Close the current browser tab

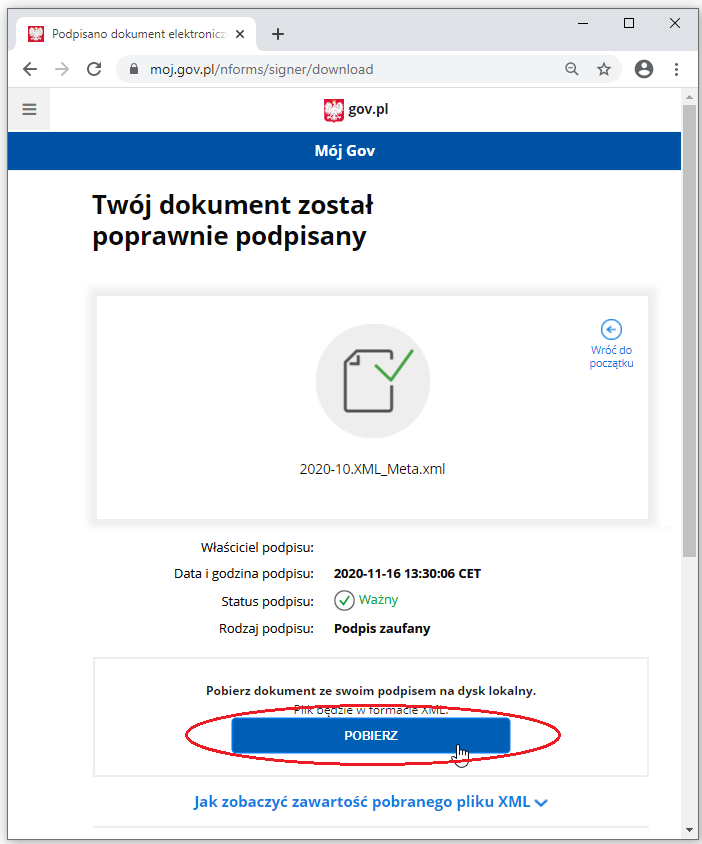(240, 34)
